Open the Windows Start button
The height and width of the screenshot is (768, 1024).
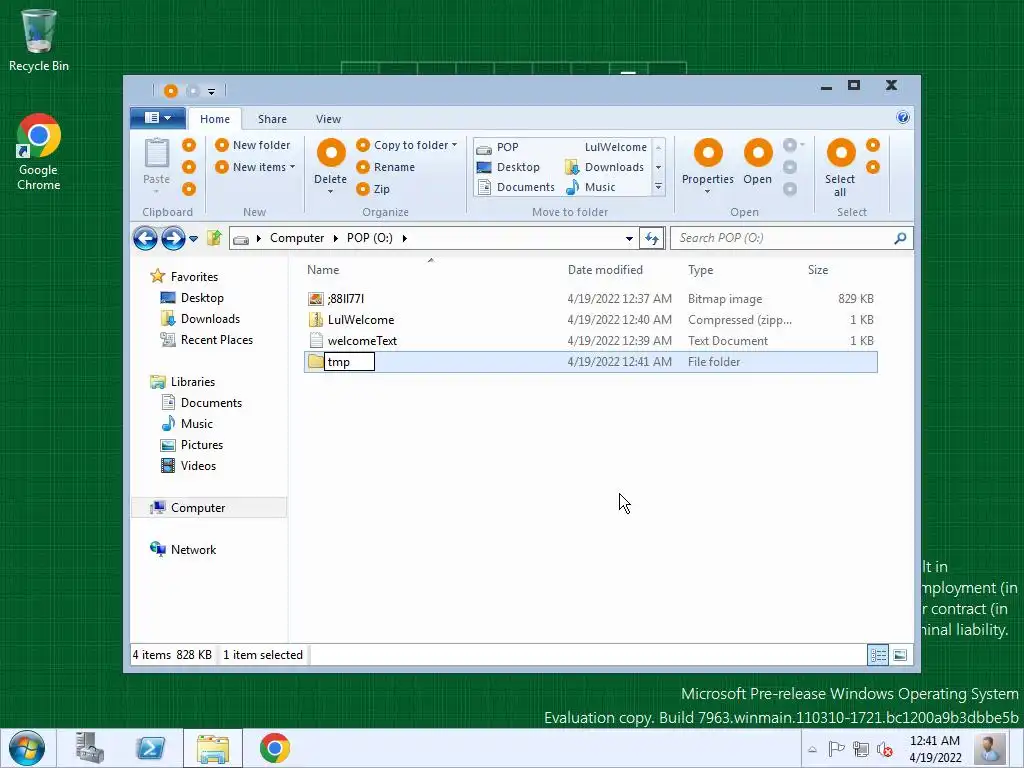pos(27,748)
